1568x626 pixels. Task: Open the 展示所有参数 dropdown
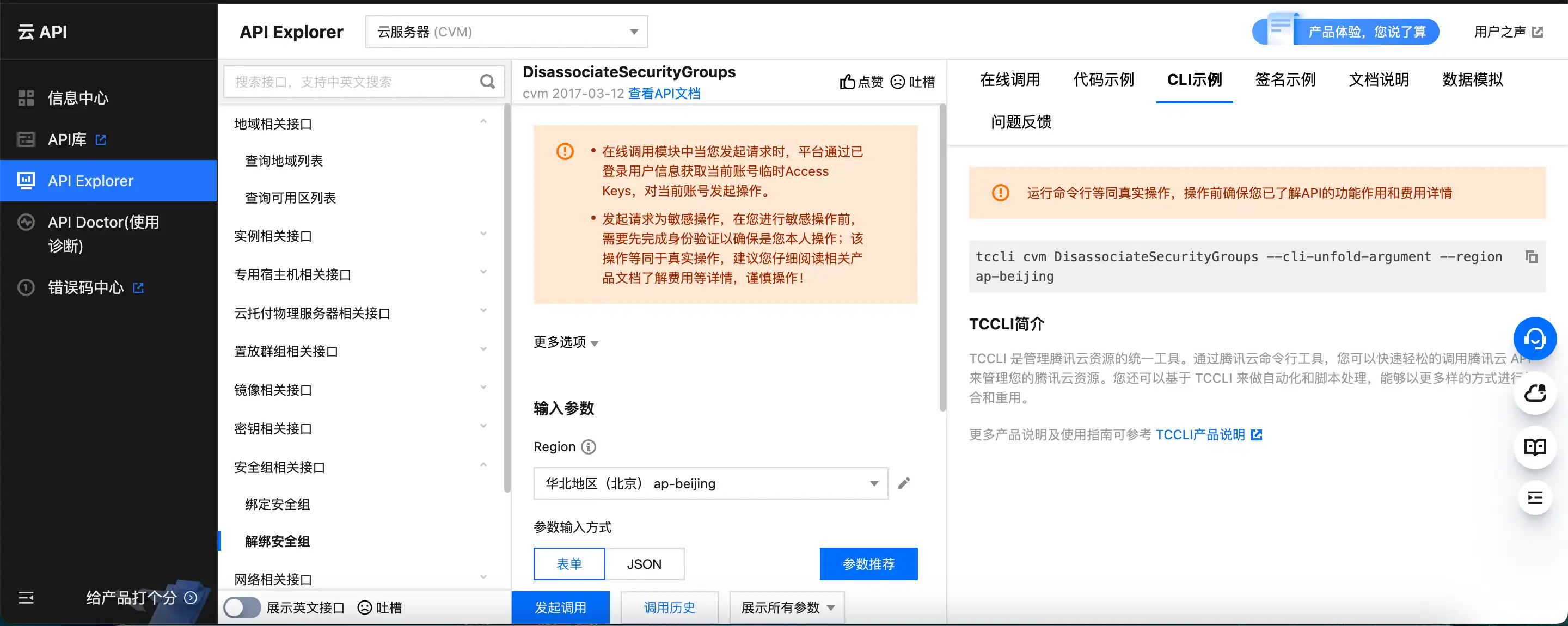pos(786,607)
